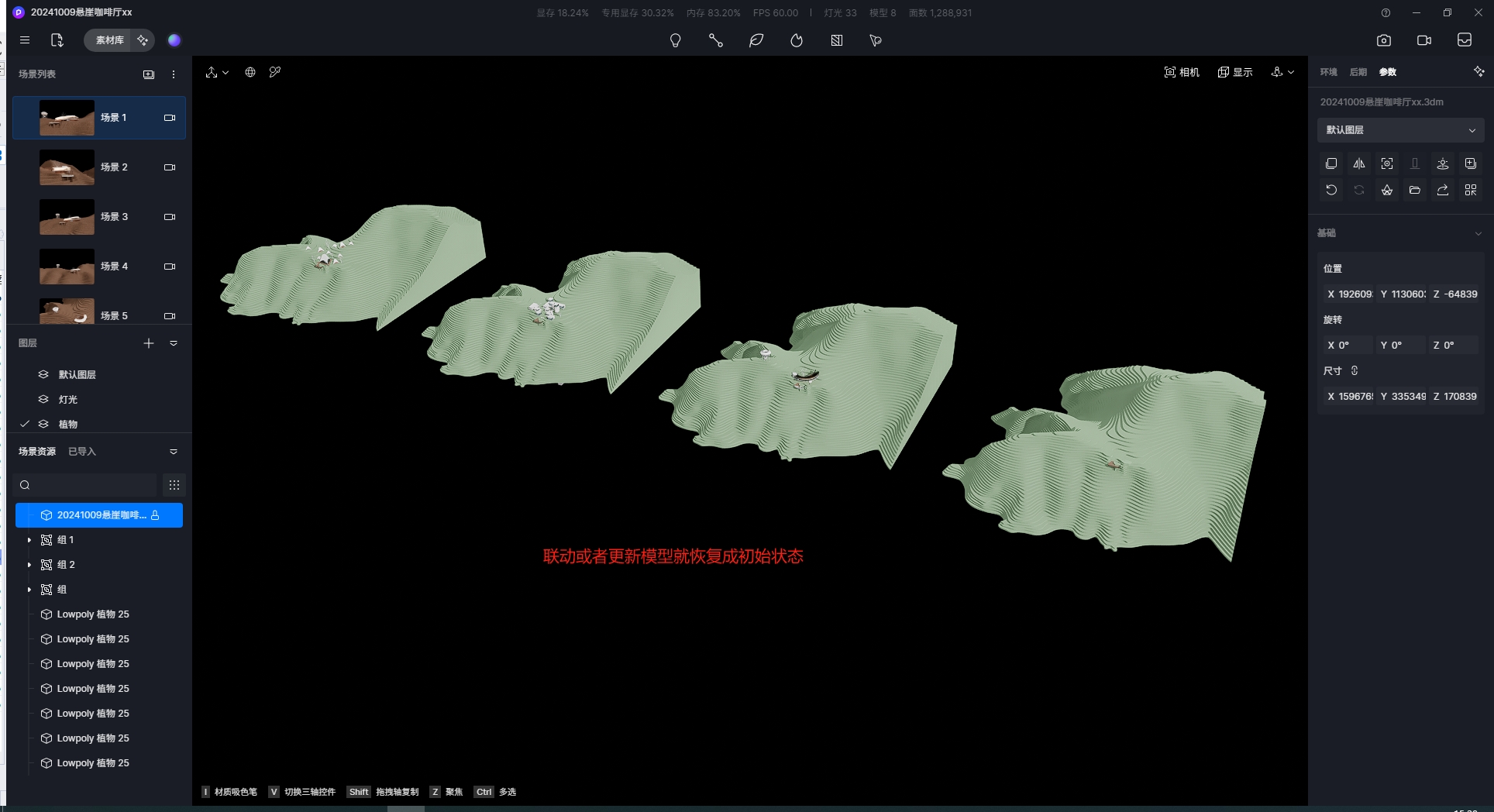Click the 素材库 asset library button
The width and height of the screenshot is (1494, 812).
pyautogui.click(x=110, y=40)
